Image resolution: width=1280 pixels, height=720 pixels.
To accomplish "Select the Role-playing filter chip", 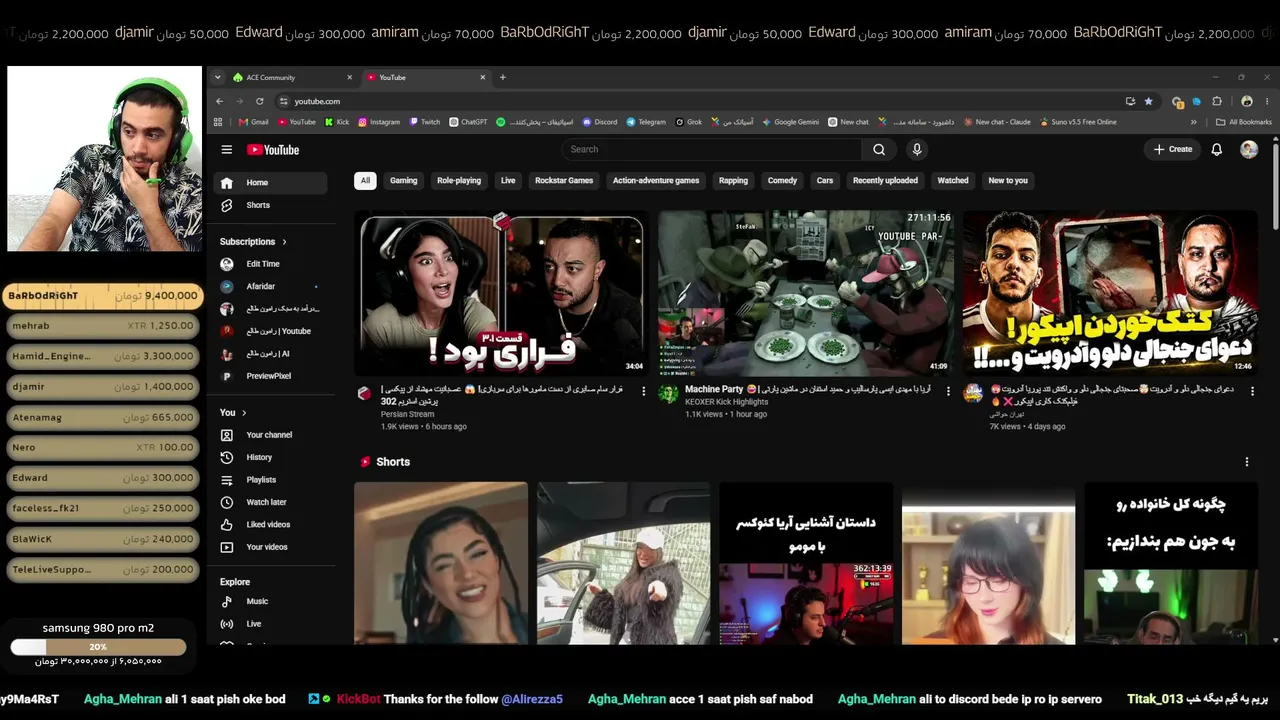I will coord(459,181).
